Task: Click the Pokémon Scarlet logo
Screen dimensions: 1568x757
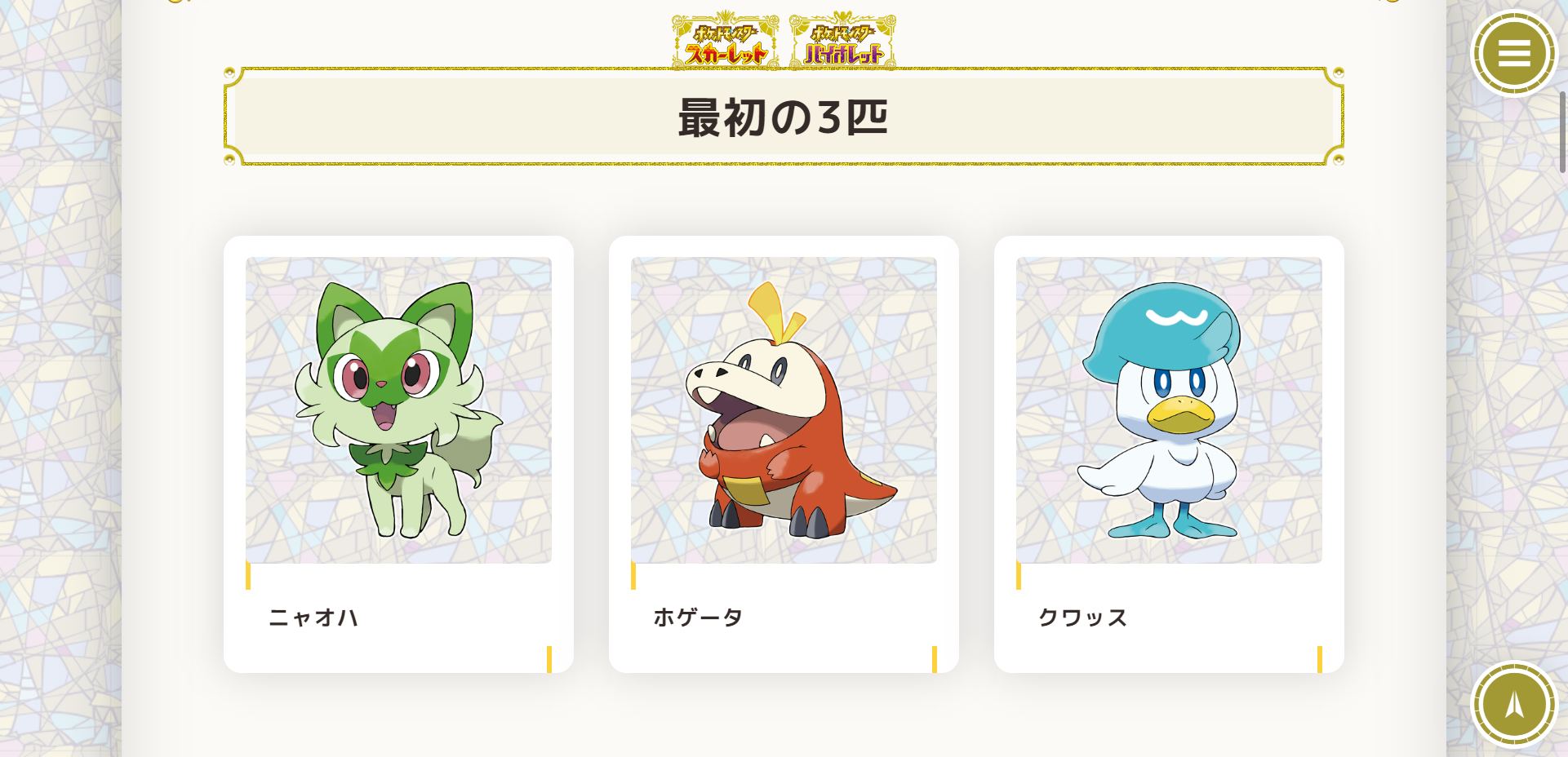Action: tap(726, 41)
